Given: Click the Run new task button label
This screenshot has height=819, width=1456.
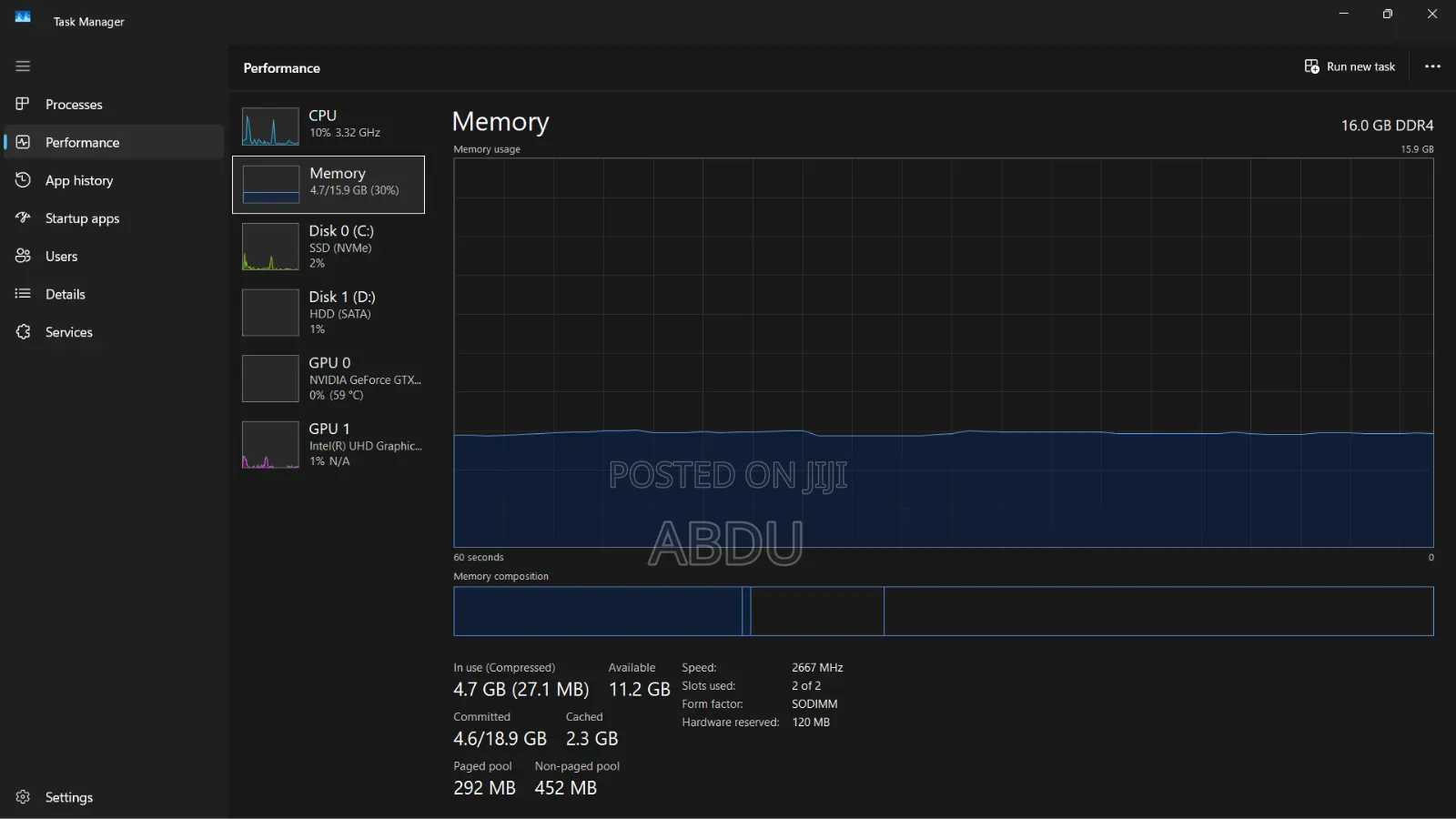Looking at the screenshot, I should tap(1360, 66).
